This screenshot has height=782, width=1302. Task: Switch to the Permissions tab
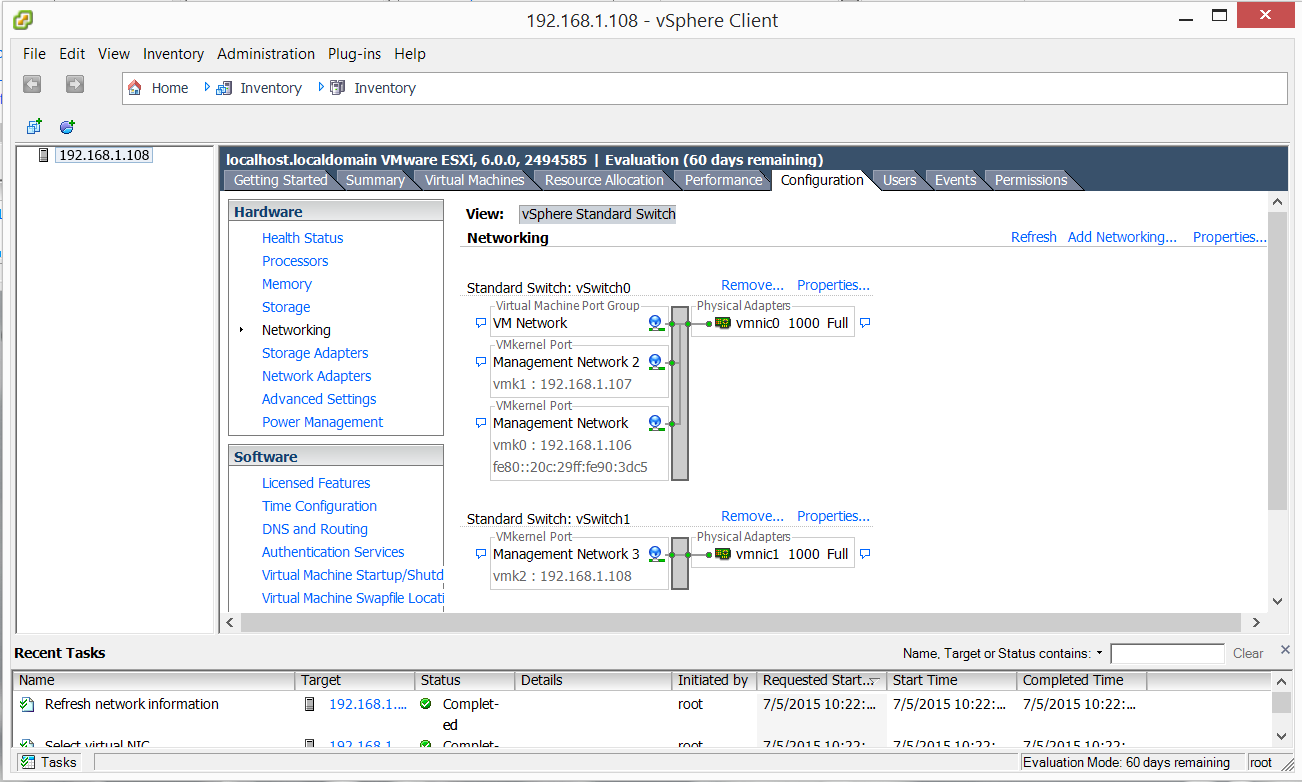[1031, 180]
